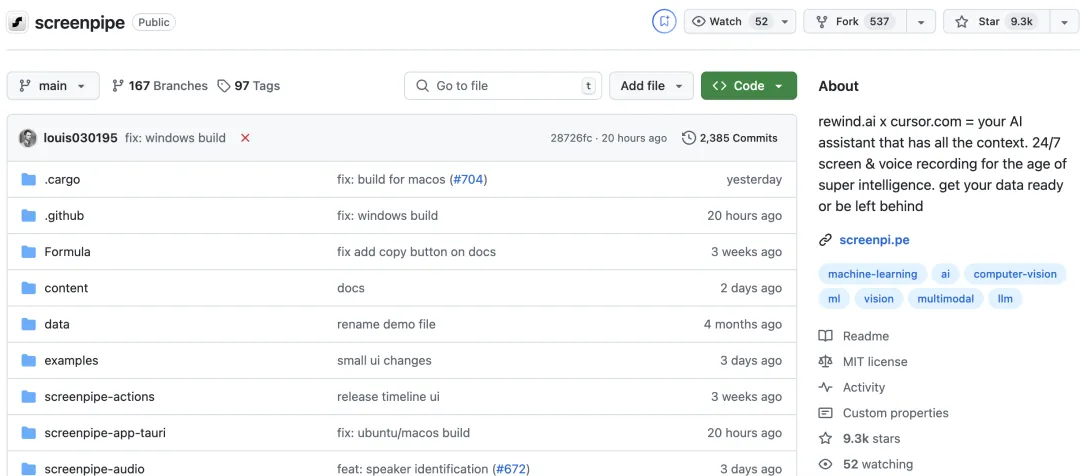Click the red failed build status X
This screenshot has height=476, width=1080.
(245, 138)
